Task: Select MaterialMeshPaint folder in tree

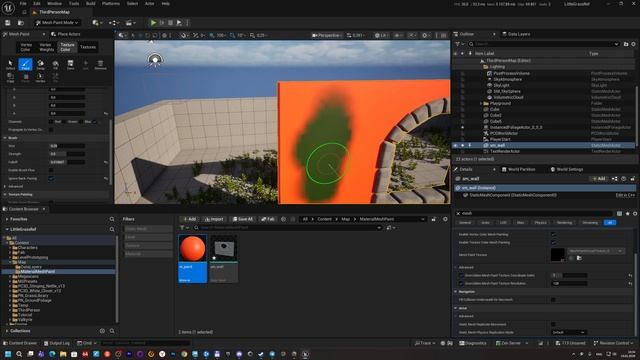Action: [38, 272]
